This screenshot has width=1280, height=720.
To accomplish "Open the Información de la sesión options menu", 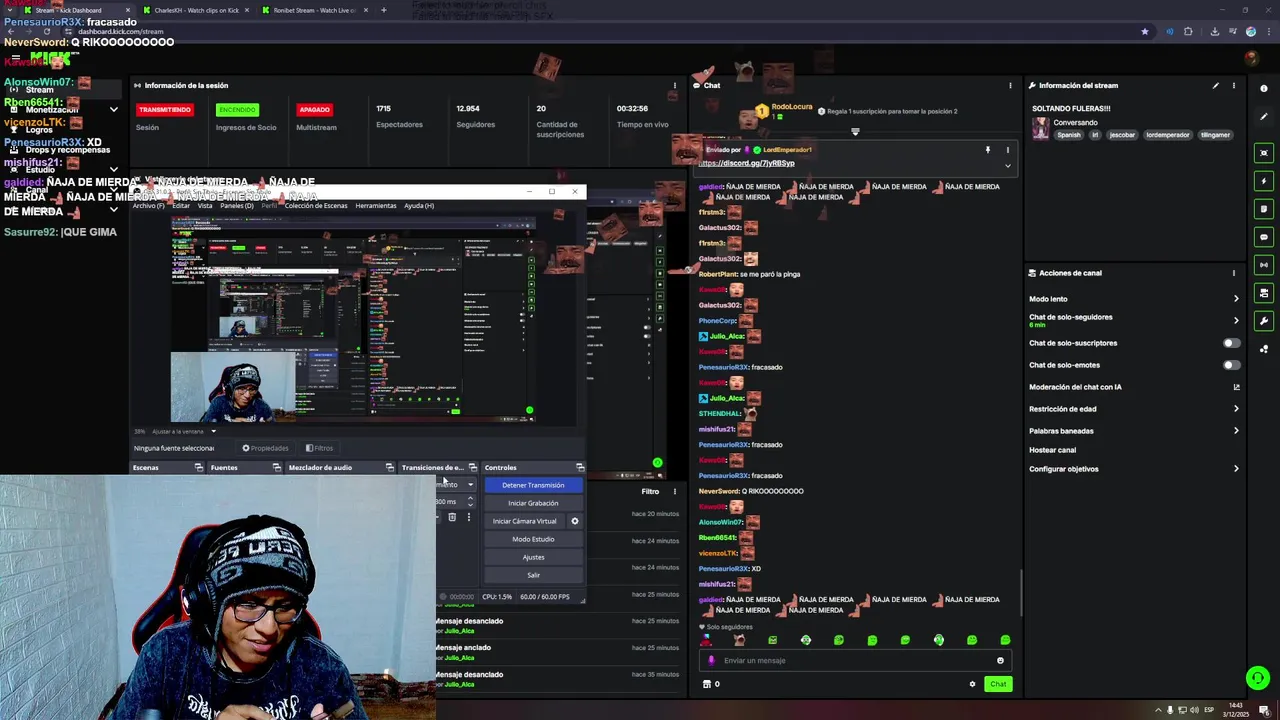I will pos(675,85).
